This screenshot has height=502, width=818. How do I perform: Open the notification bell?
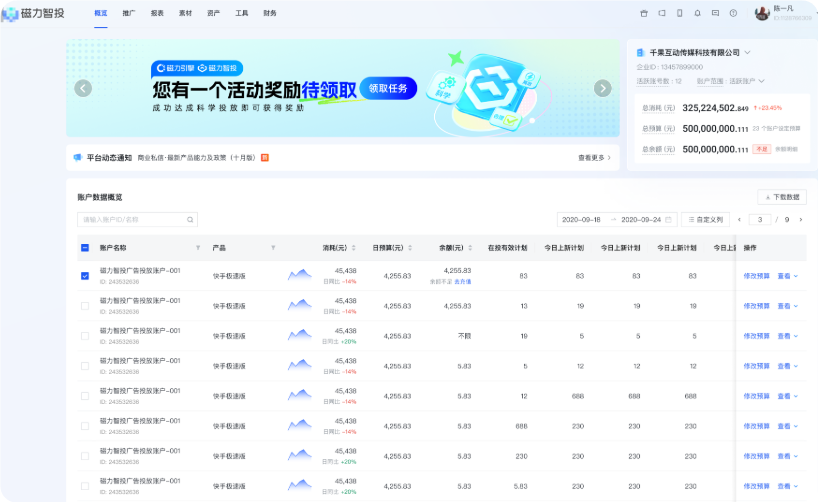tap(697, 13)
